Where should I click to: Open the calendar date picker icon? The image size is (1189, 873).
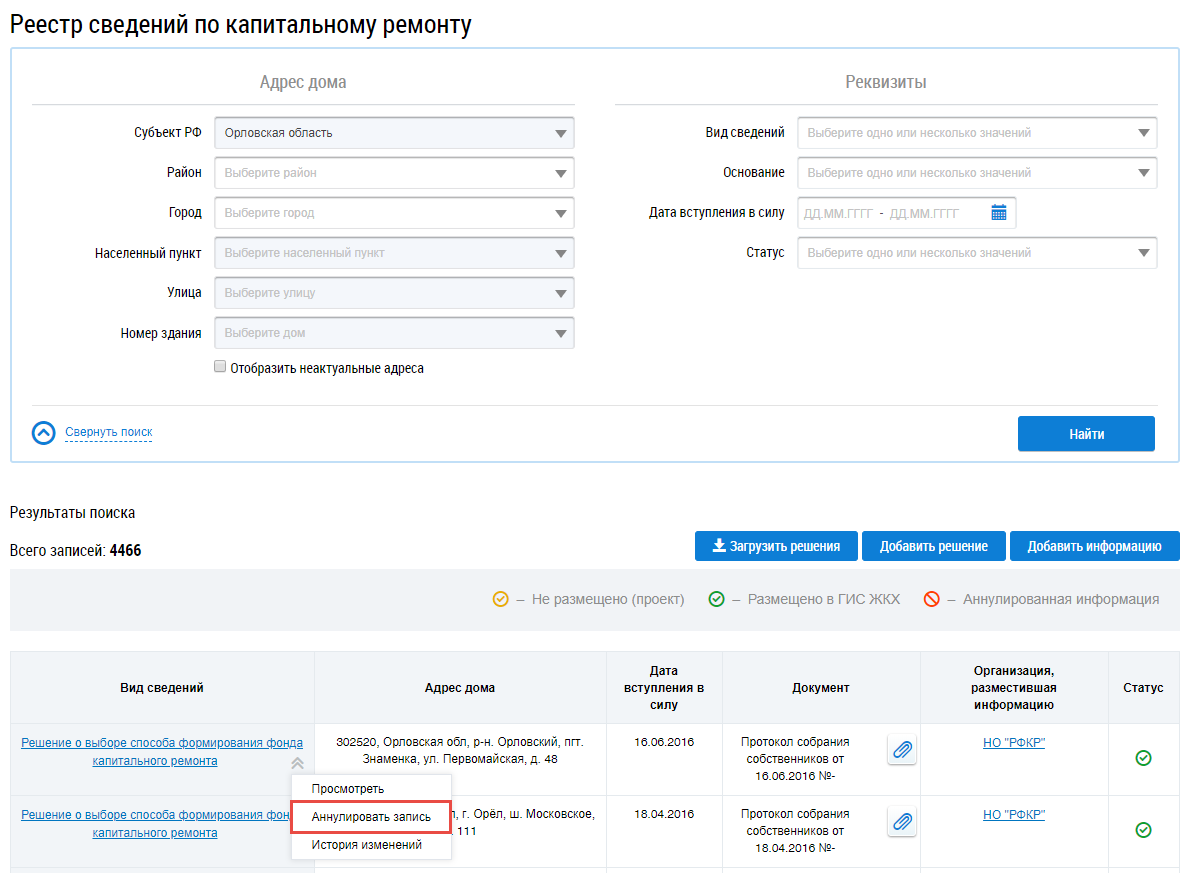tap(998, 212)
